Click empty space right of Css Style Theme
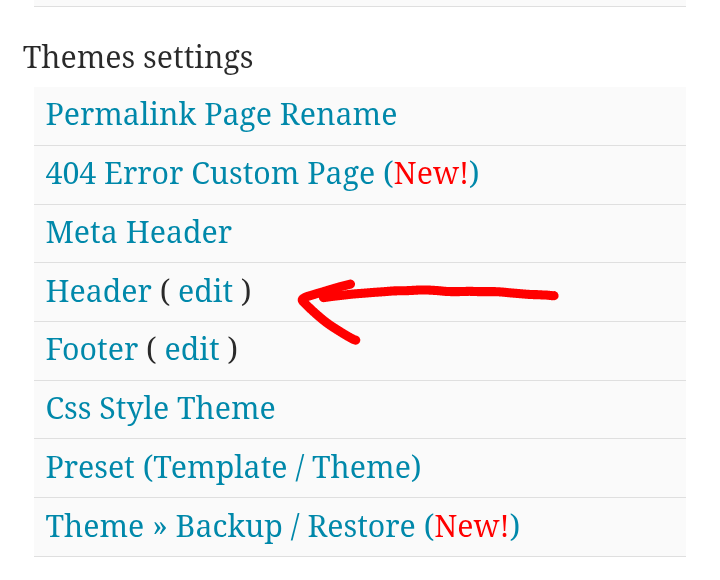The width and height of the screenshot is (720, 580). pos(480,408)
